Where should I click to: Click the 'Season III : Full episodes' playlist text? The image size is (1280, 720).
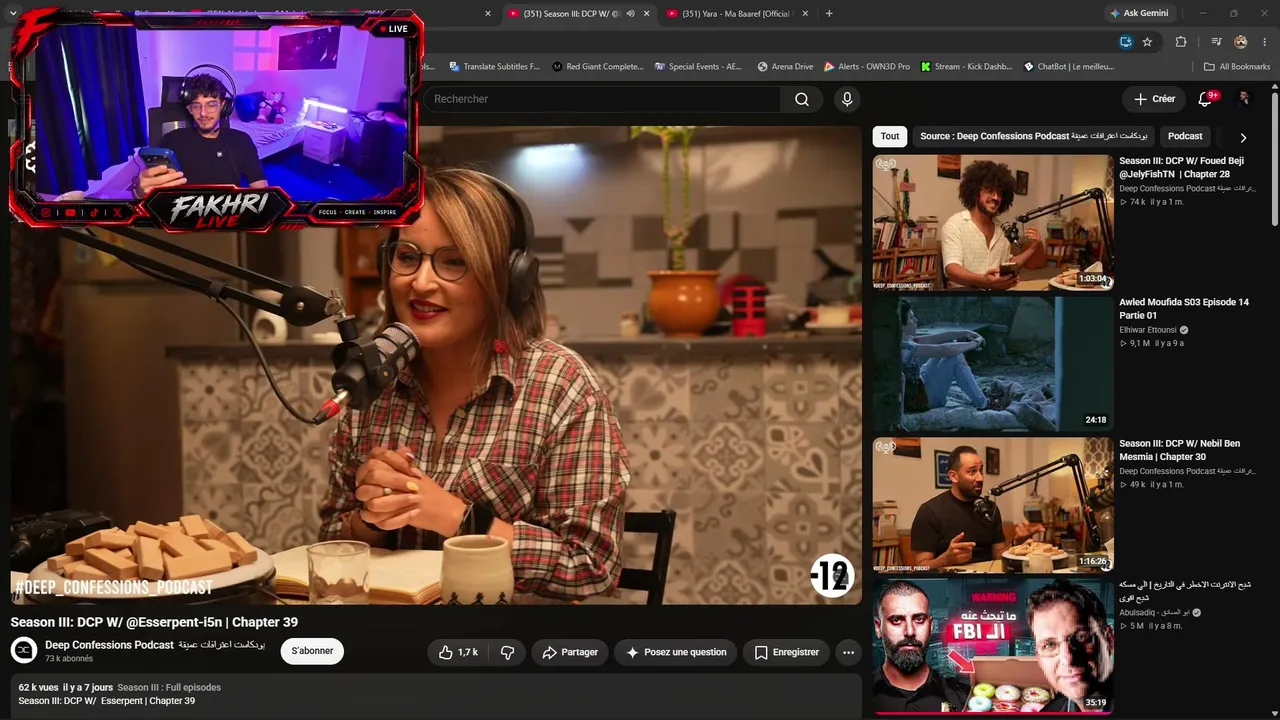[169, 687]
